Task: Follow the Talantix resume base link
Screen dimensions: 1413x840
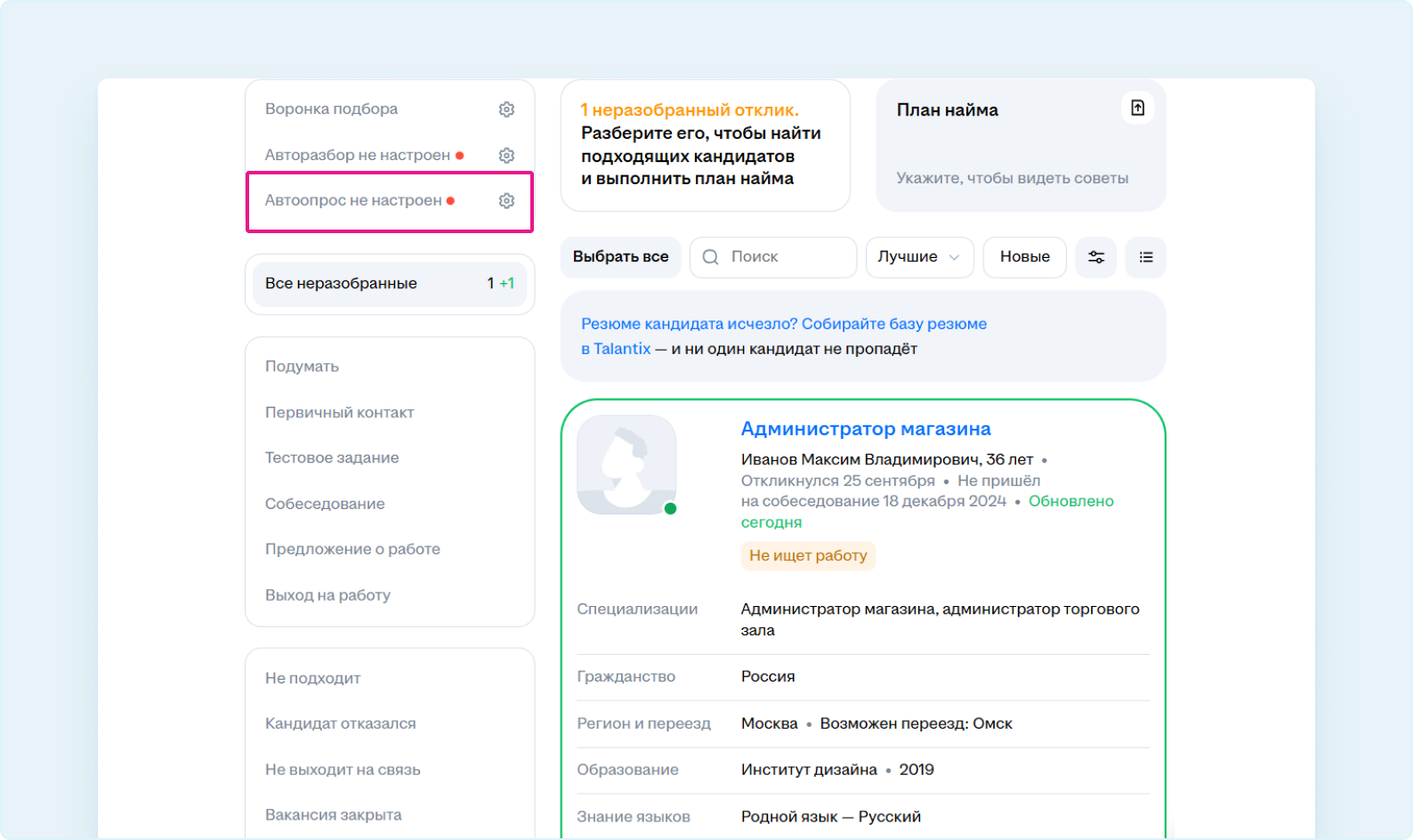Action: click(x=783, y=325)
